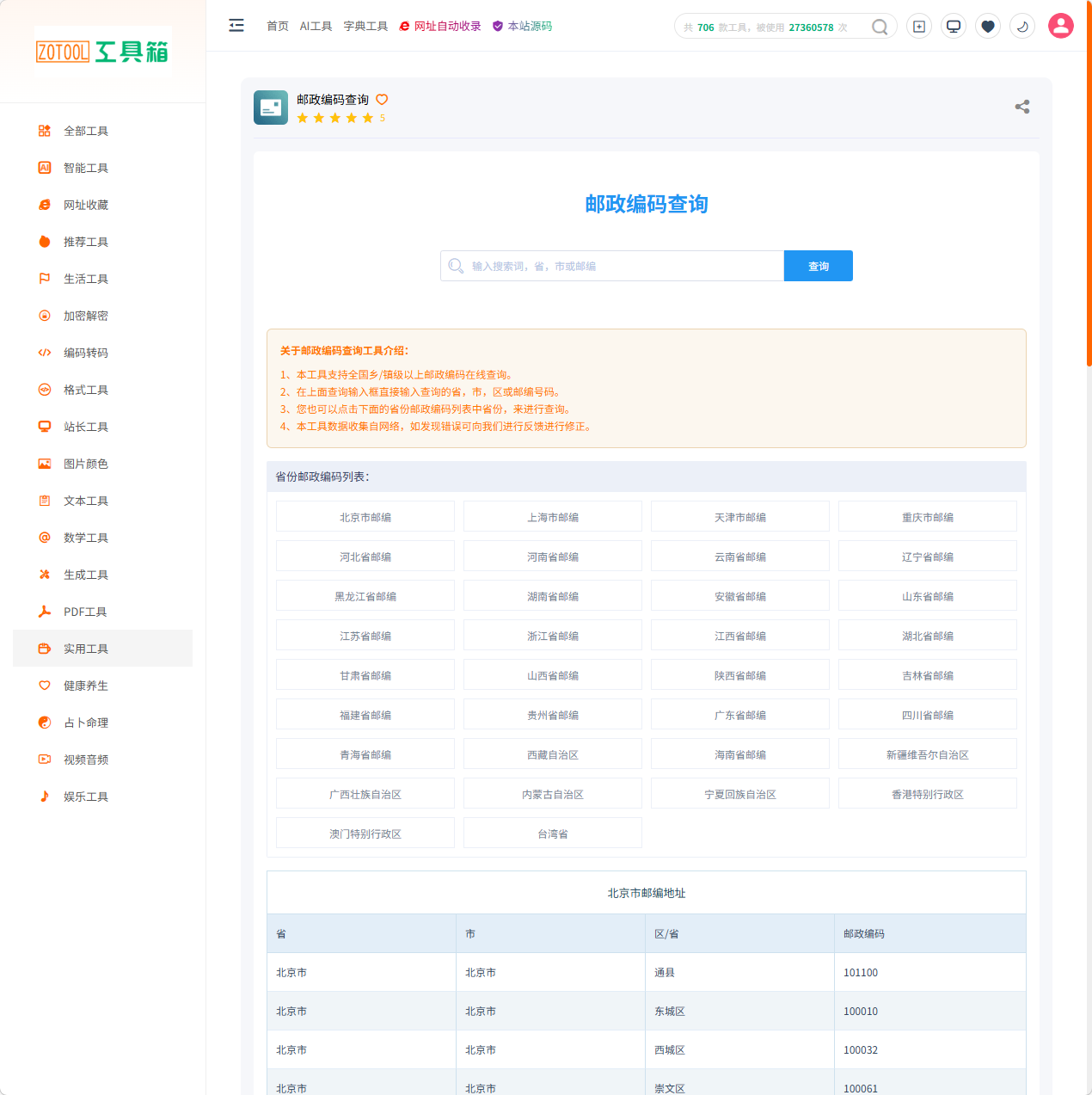The height and width of the screenshot is (1095, 1092).
Task: Open the add-tool icon next to the search bar
Action: point(918,26)
